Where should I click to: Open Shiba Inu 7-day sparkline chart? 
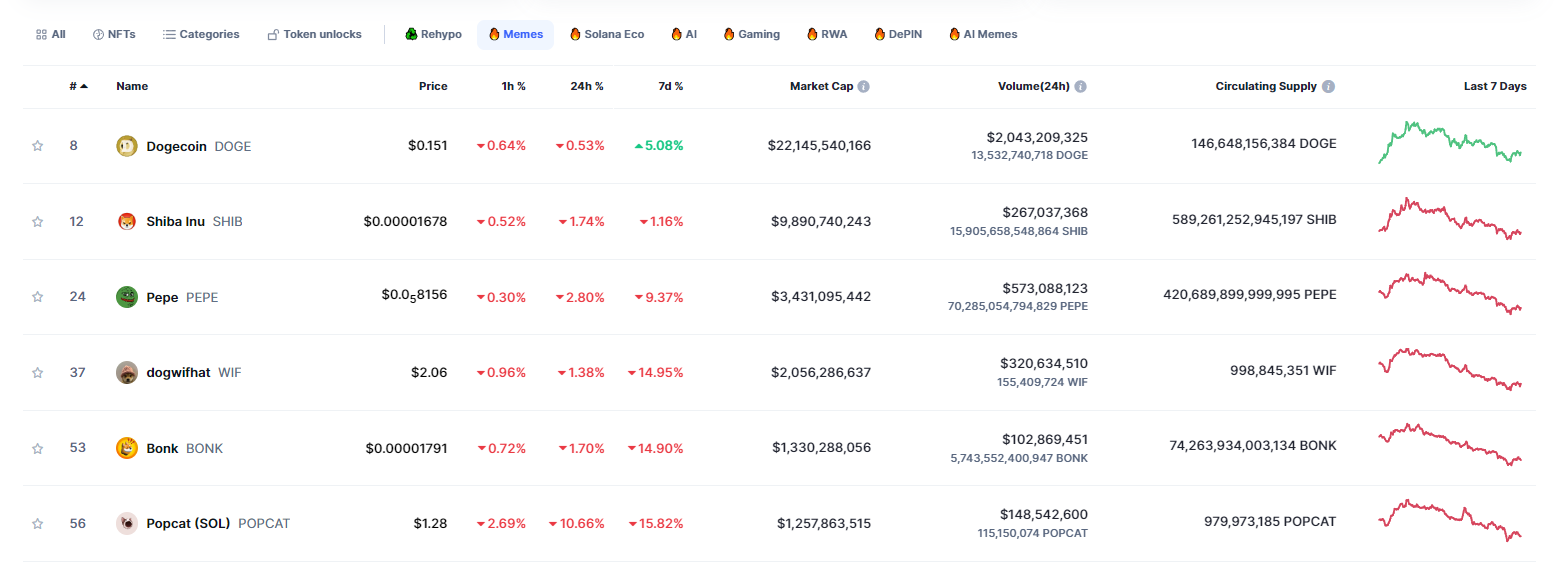click(1450, 219)
